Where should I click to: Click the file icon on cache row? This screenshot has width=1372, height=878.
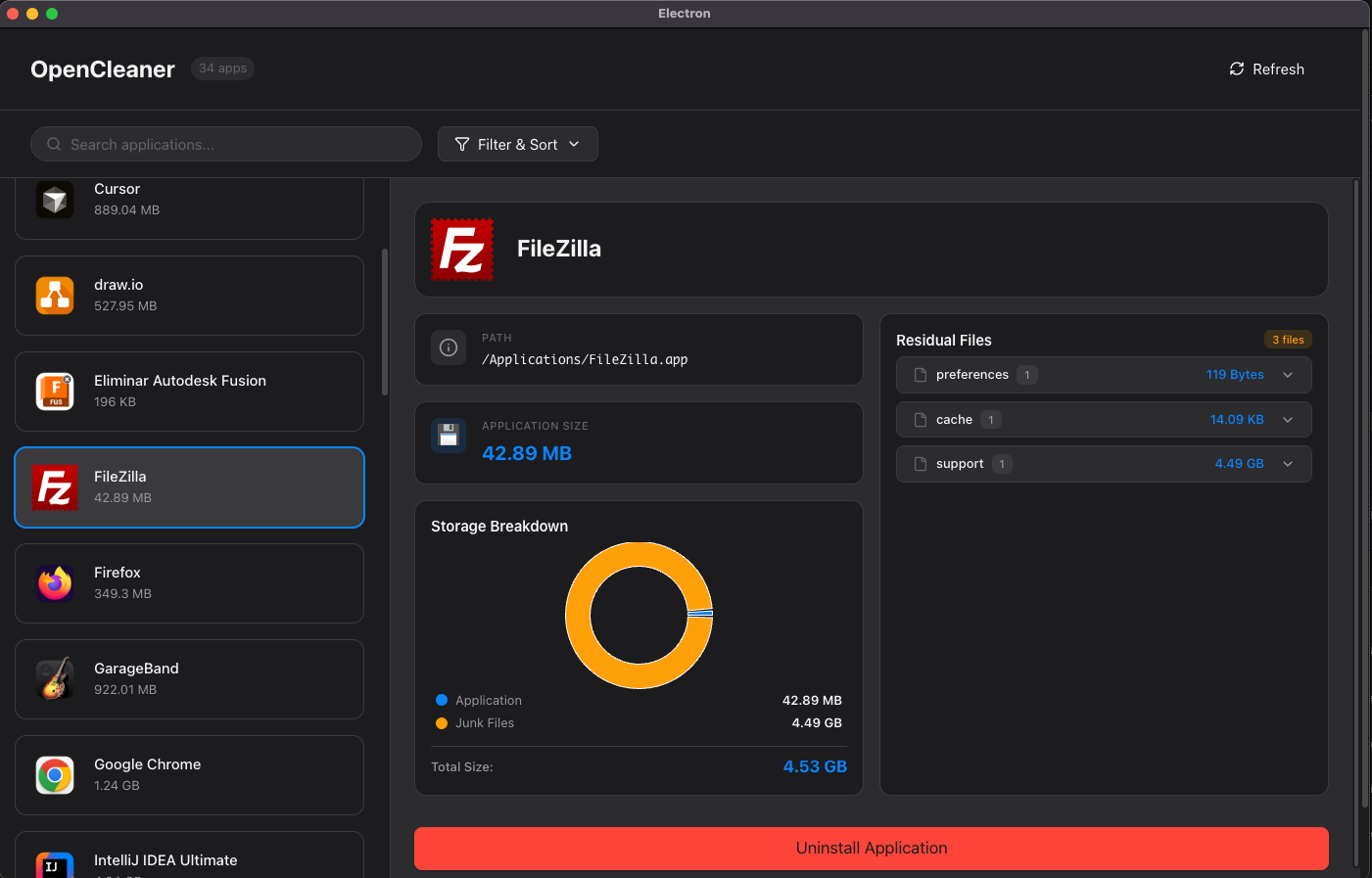[921, 420]
